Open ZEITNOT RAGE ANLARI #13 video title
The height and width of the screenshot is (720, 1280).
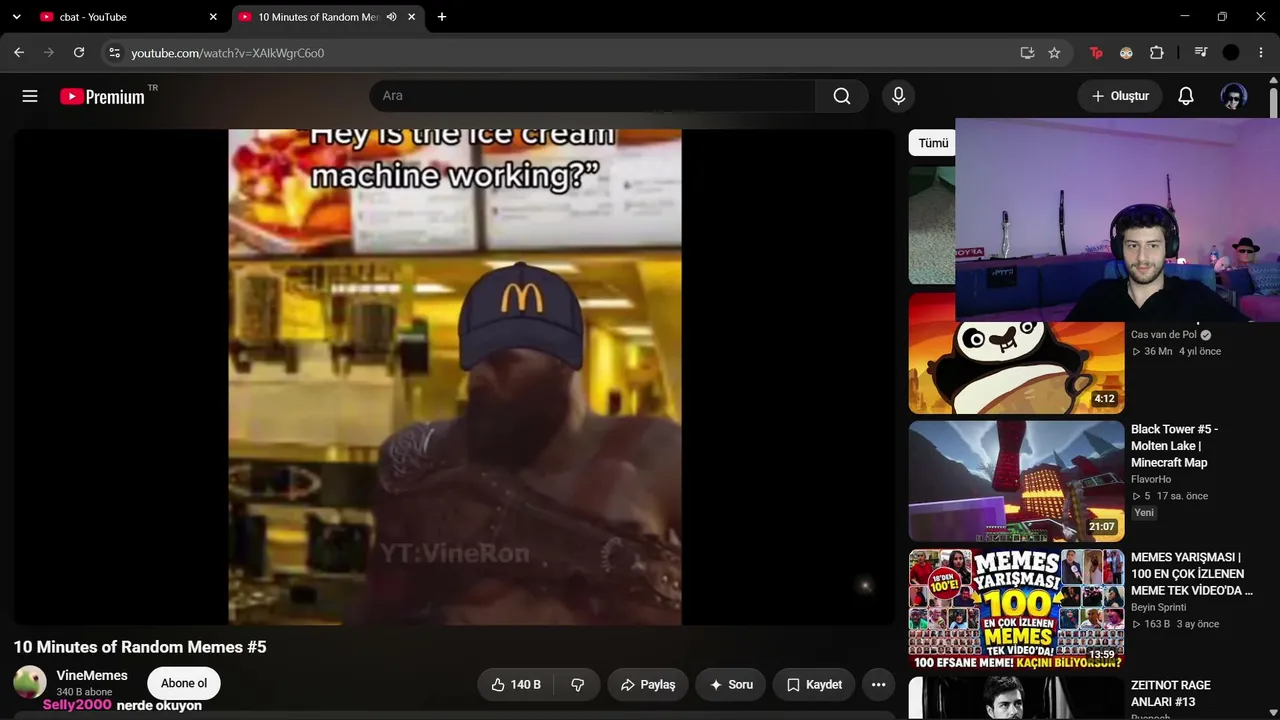1171,693
